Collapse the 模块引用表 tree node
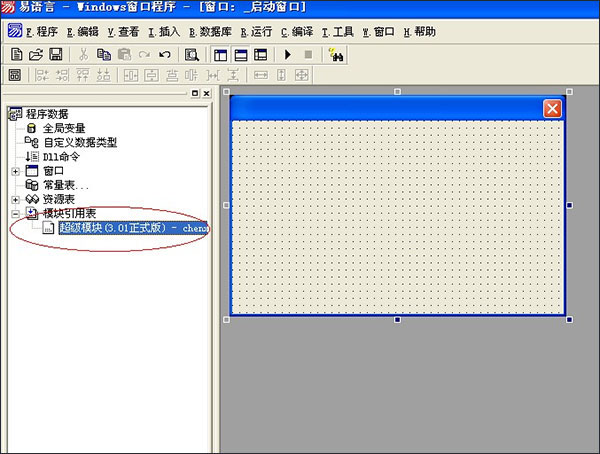Viewport: 600px width, 454px height. (15, 213)
